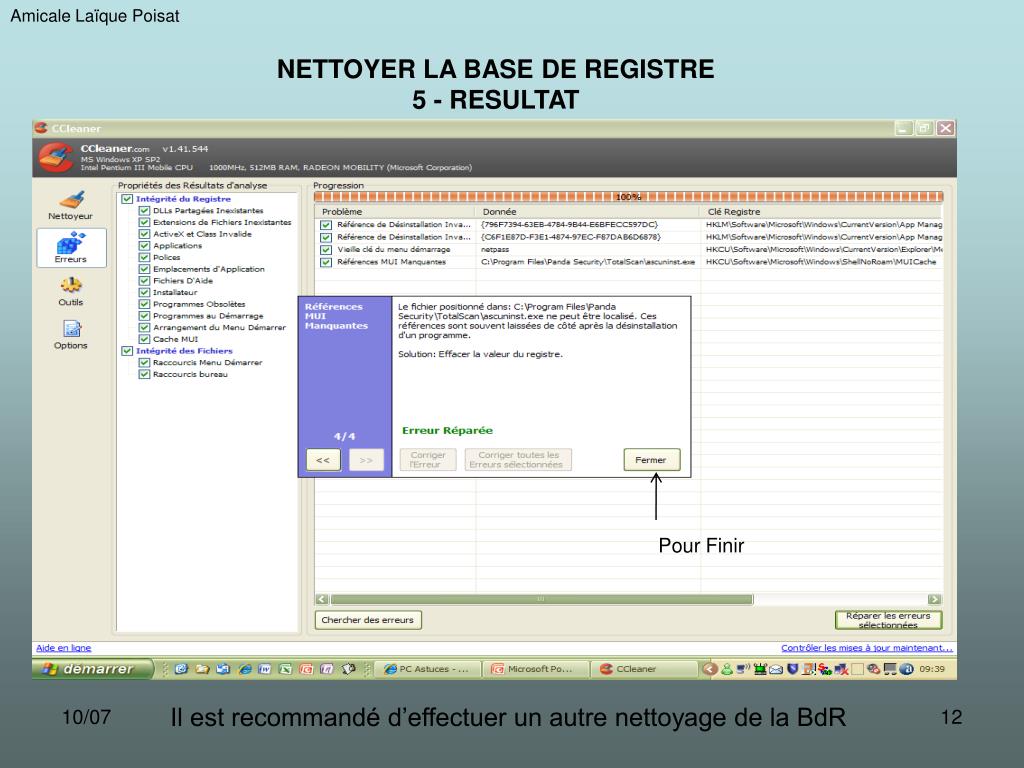Click Corriger toutes les Erreurs sélectionnées
This screenshot has width=1024, height=768.
[519, 460]
